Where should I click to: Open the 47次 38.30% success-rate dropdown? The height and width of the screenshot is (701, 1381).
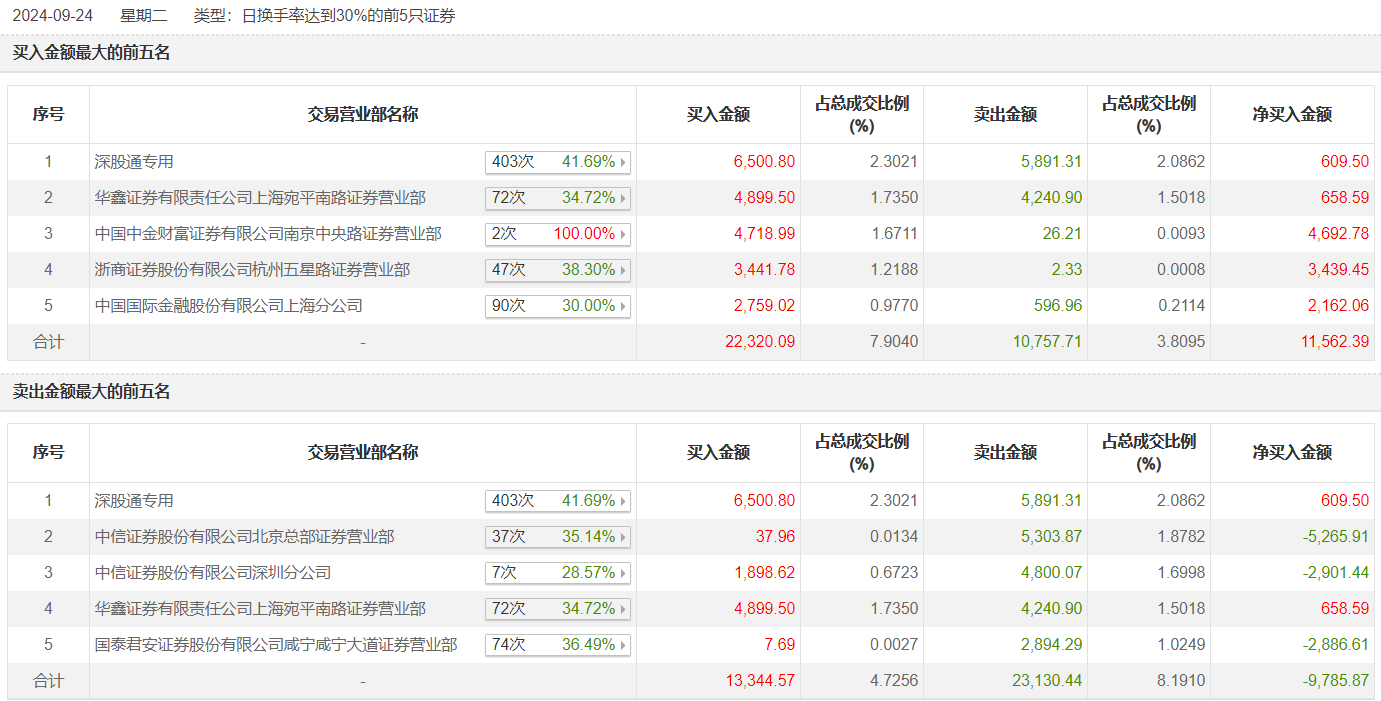(624, 270)
